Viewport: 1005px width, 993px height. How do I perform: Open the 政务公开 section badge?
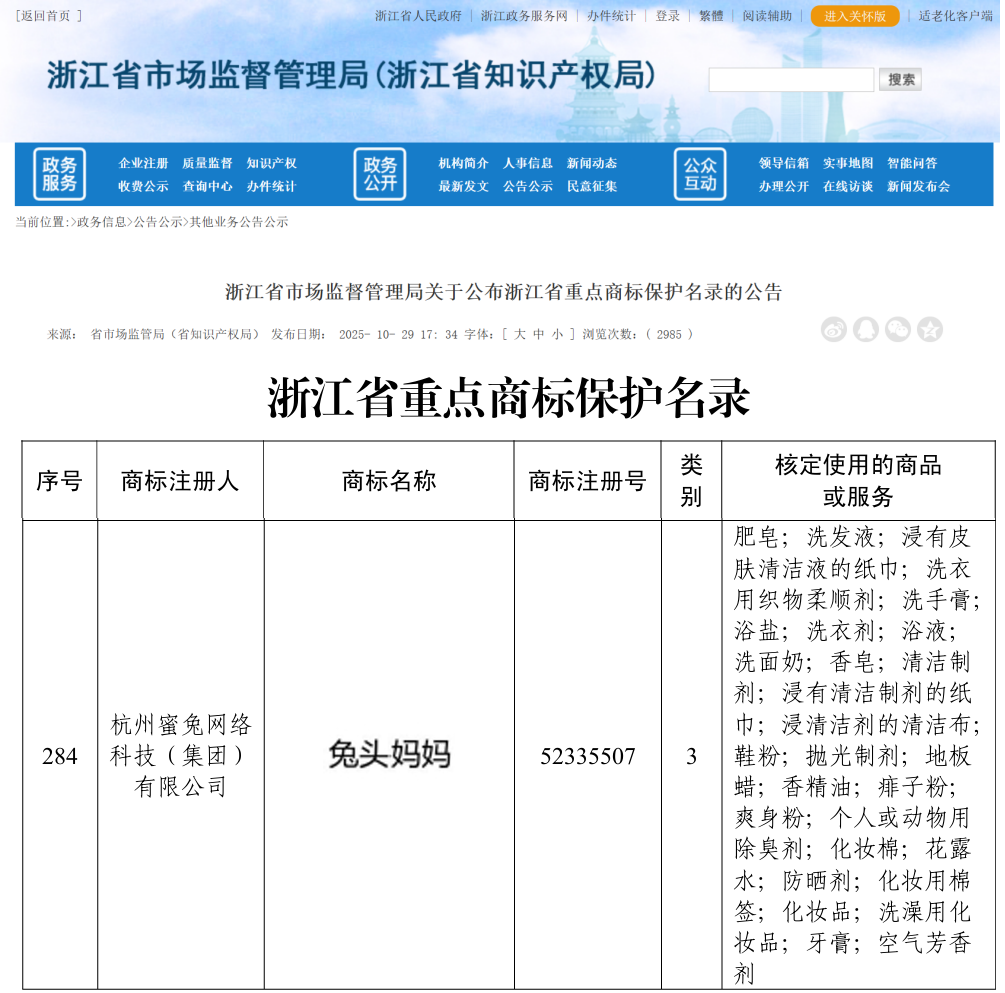click(x=380, y=173)
